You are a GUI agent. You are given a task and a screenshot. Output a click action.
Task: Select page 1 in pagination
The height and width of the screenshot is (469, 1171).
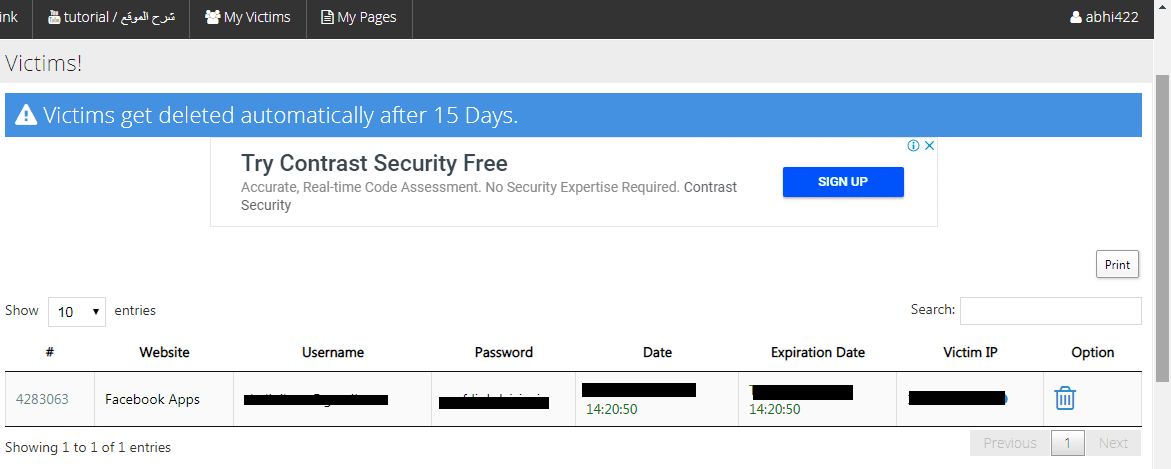(1068, 443)
